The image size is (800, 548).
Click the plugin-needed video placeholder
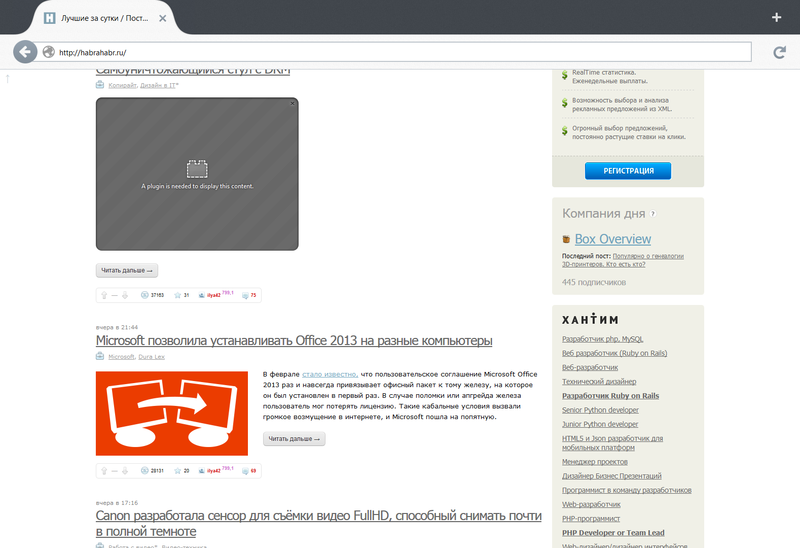(x=197, y=174)
